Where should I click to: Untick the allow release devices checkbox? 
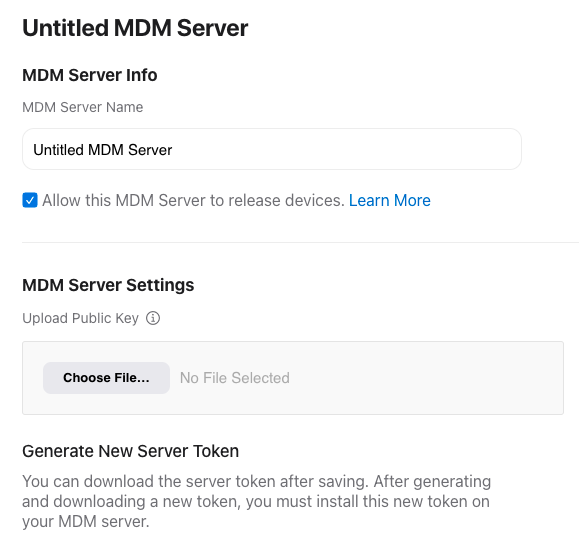[x=30, y=200]
